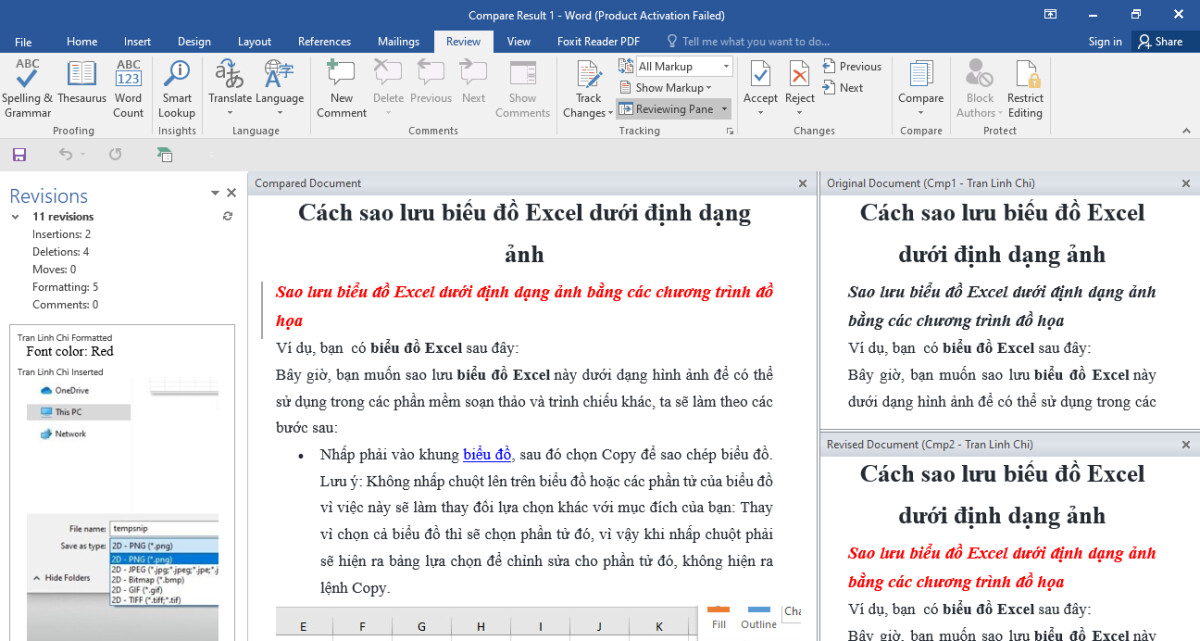Click Sign in
This screenshot has width=1200, height=641.
(1105, 41)
